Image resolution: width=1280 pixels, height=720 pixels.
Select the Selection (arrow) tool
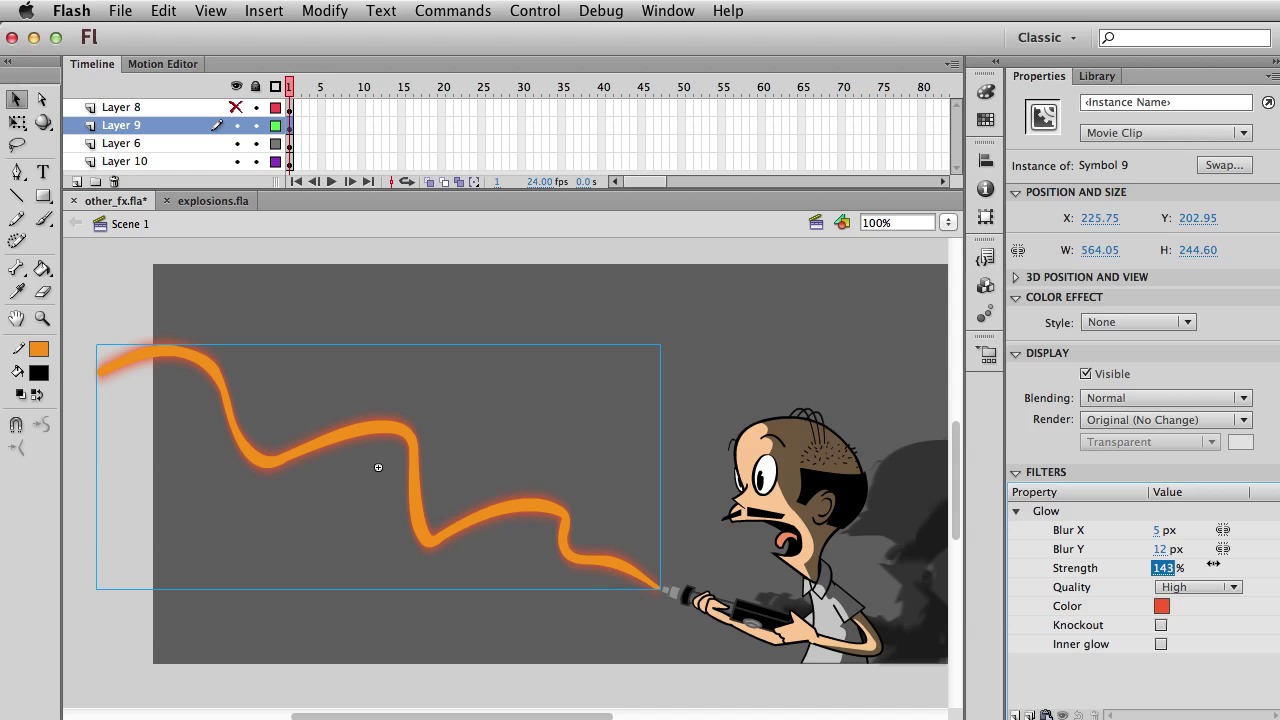tap(16, 99)
